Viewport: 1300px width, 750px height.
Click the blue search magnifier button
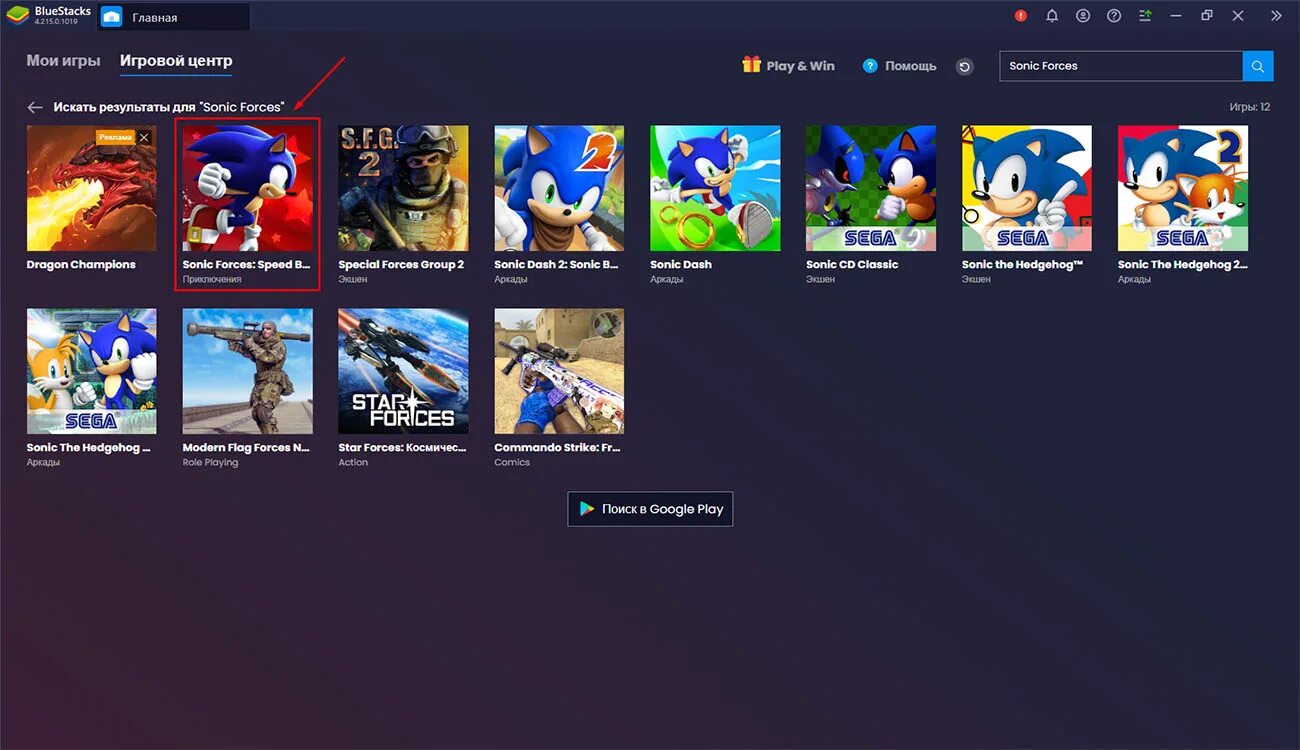click(x=1258, y=66)
